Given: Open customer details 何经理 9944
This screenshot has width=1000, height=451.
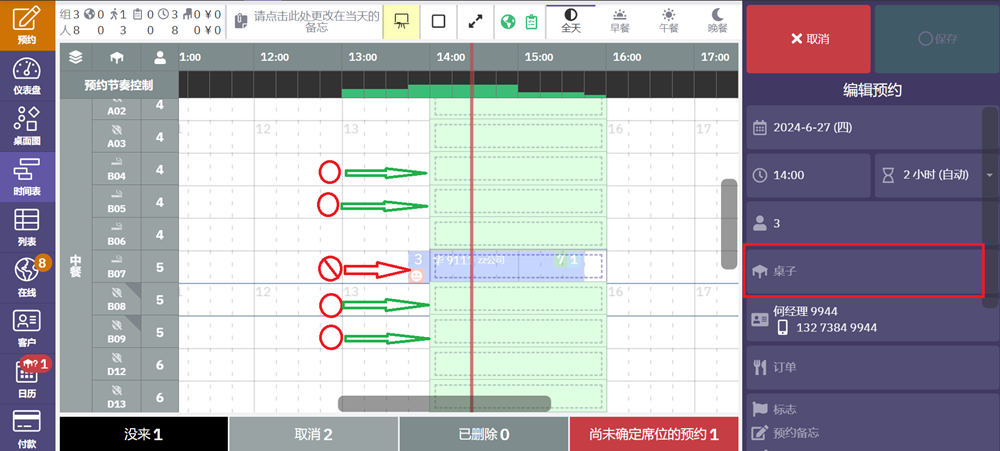Looking at the screenshot, I should coord(805,311).
